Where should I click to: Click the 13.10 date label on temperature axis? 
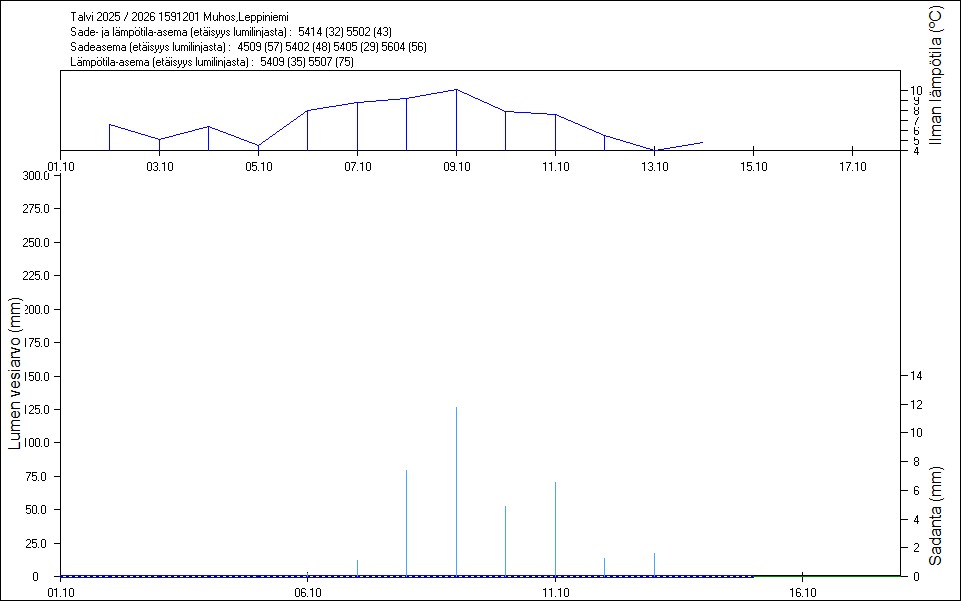(x=654, y=166)
